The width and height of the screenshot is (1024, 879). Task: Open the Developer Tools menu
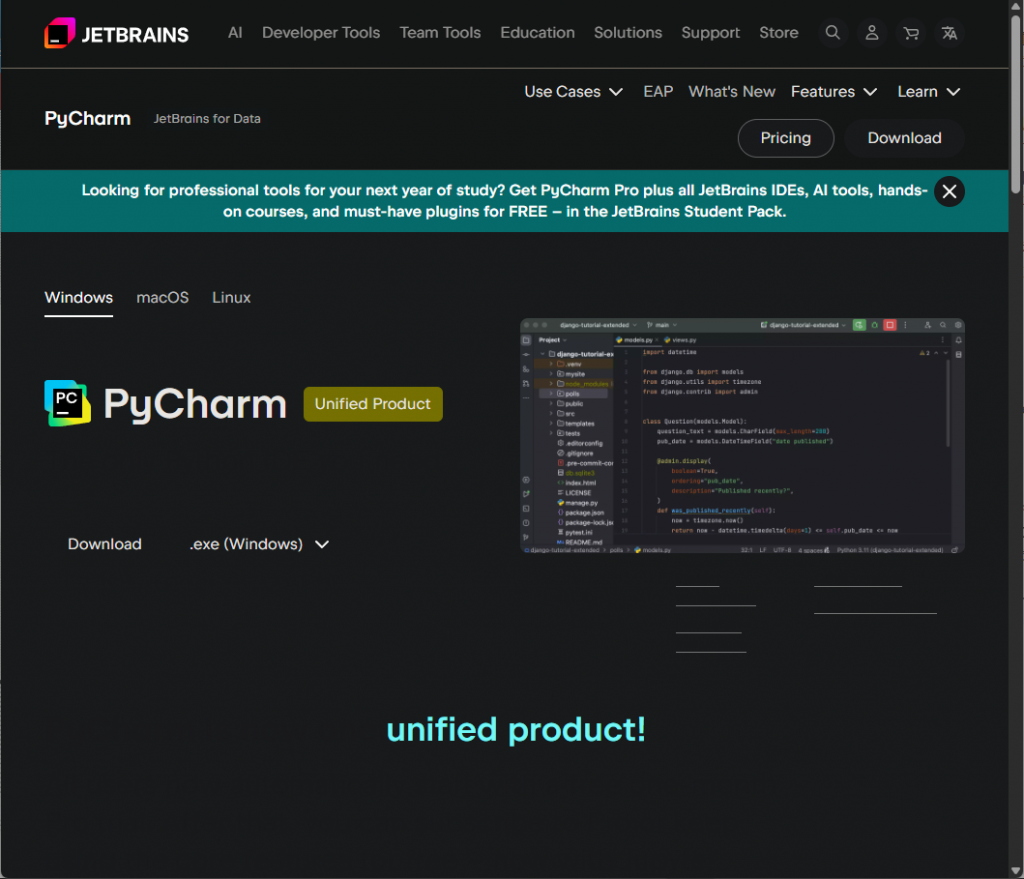tap(321, 33)
